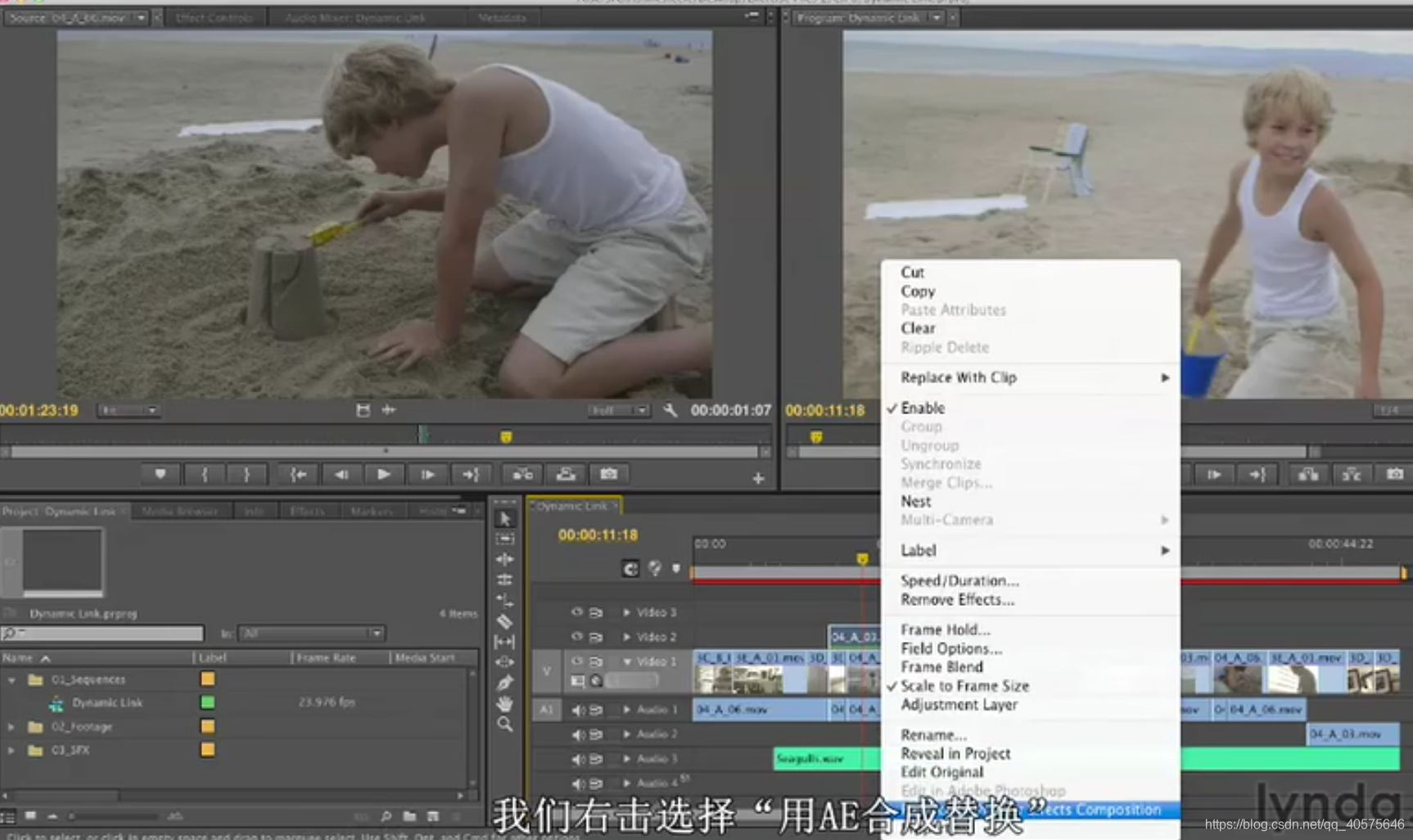Mute Audio 2 track speaker
The width and height of the screenshot is (1413, 840).
tap(578, 734)
